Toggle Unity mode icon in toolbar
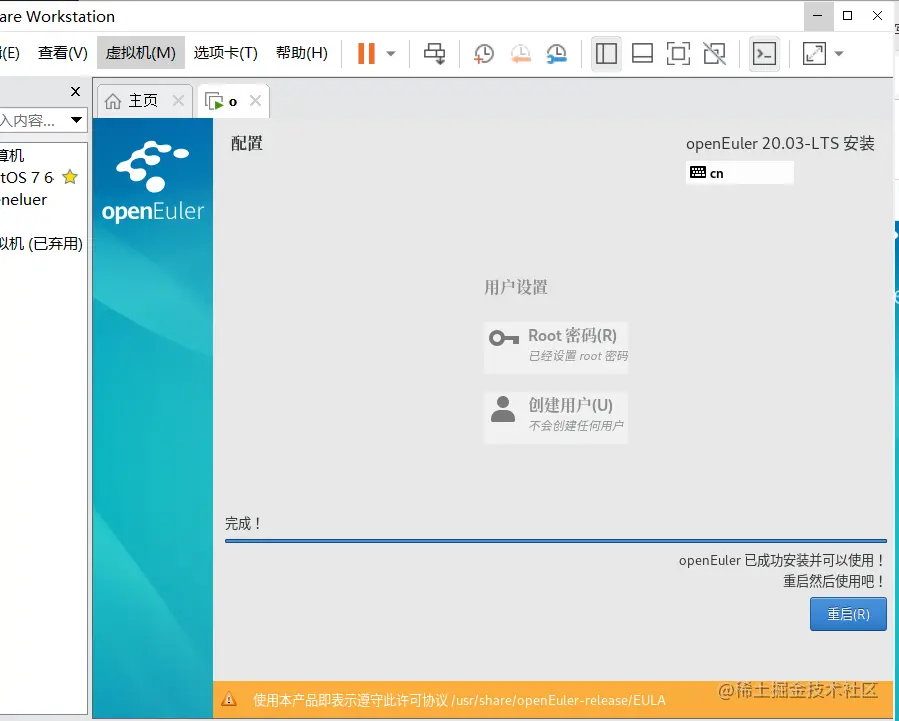This screenshot has height=721, width=899. [714, 54]
